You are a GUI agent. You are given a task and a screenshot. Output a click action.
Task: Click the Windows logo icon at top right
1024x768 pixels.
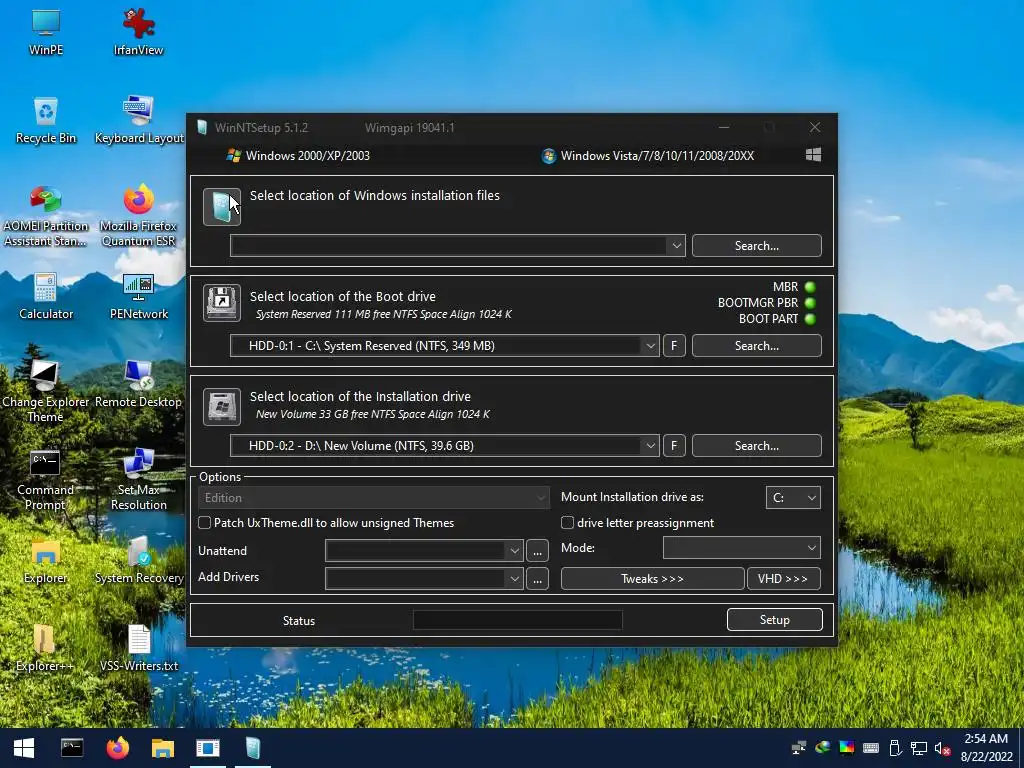(x=813, y=155)
